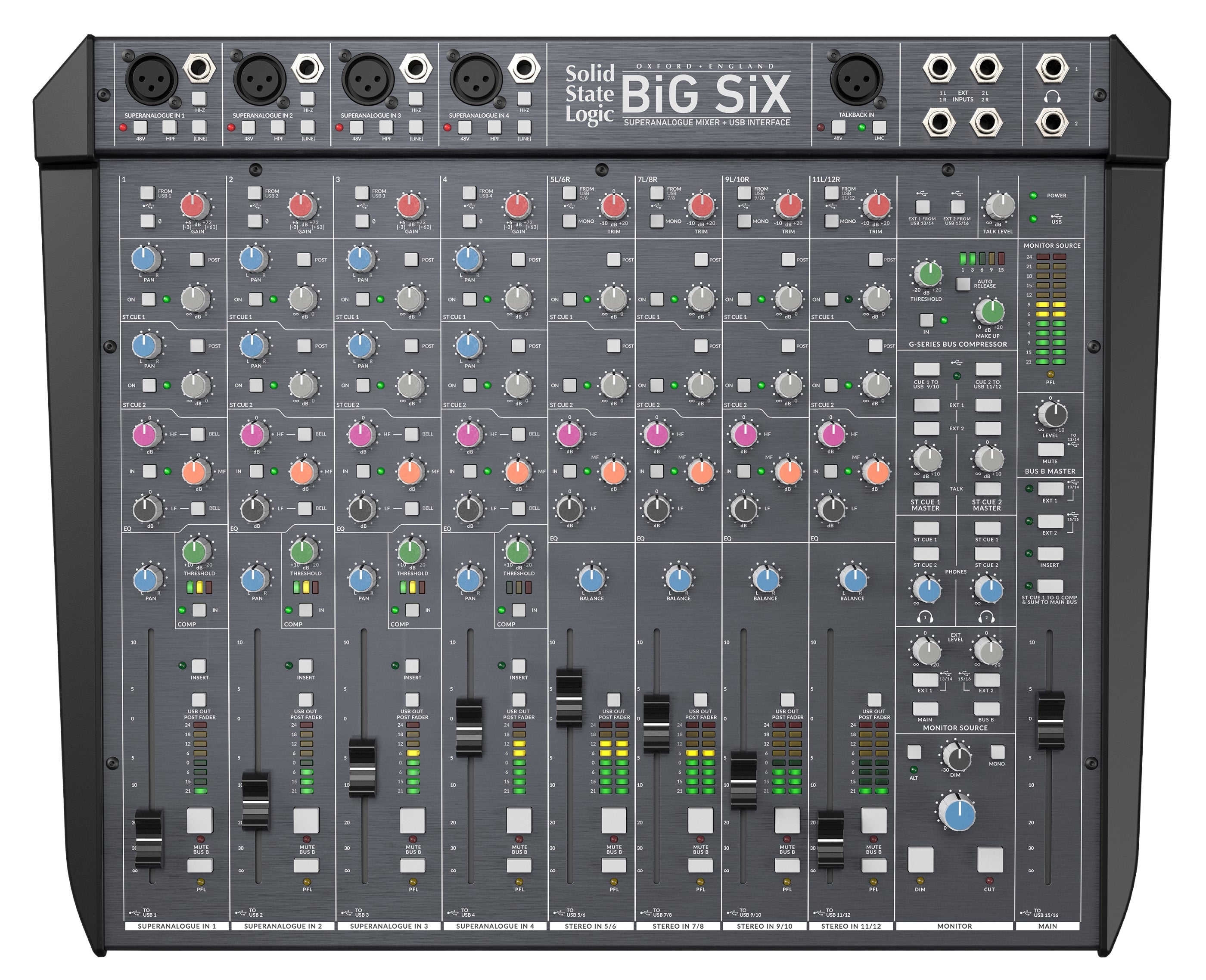Click the Stereo In 5/6 fader cap
Image resolution: width=1206 pixels, height=980 pixels.
coord(569,698)
